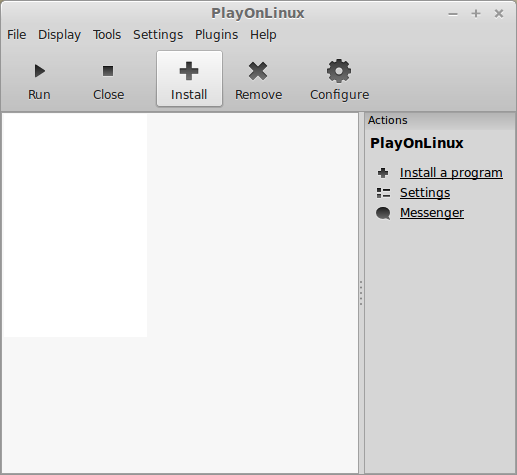Click the empty program list area

(180, 293)
